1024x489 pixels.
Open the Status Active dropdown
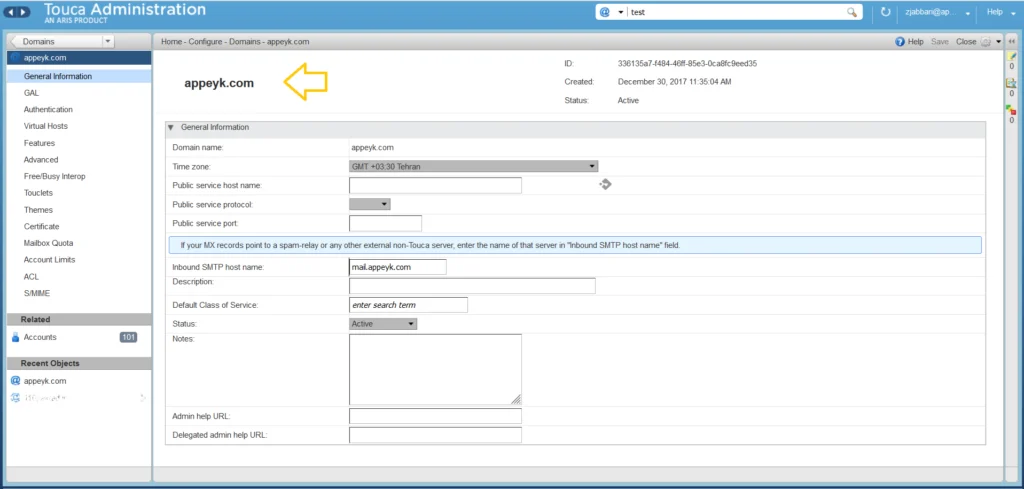(383, 324)
